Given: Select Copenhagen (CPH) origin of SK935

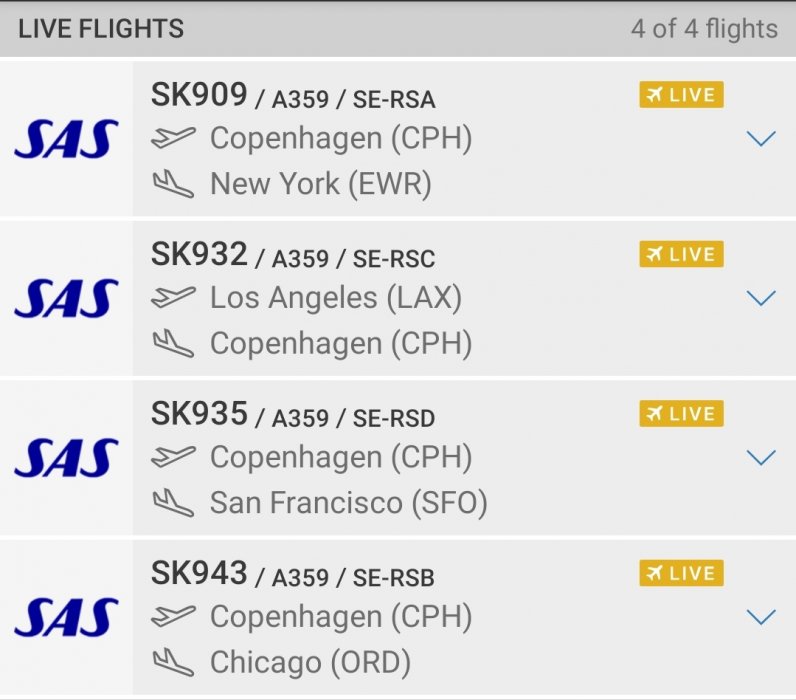Looking at the screenshot, I should click(340, 457).
